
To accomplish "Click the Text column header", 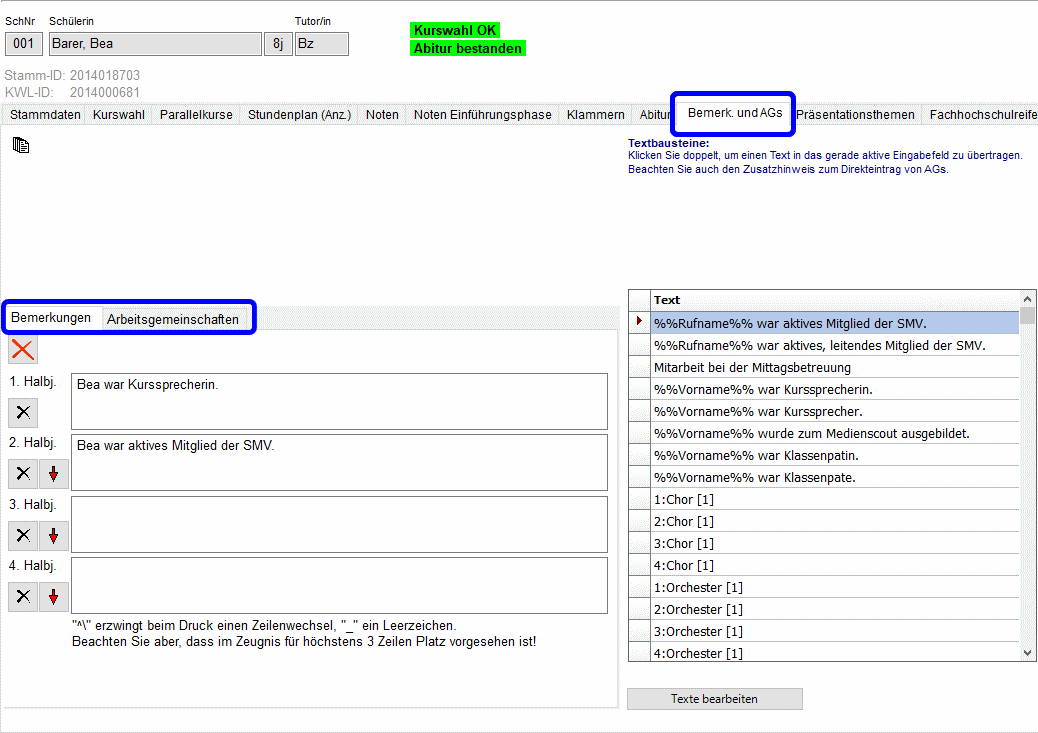I will (834, 300).
